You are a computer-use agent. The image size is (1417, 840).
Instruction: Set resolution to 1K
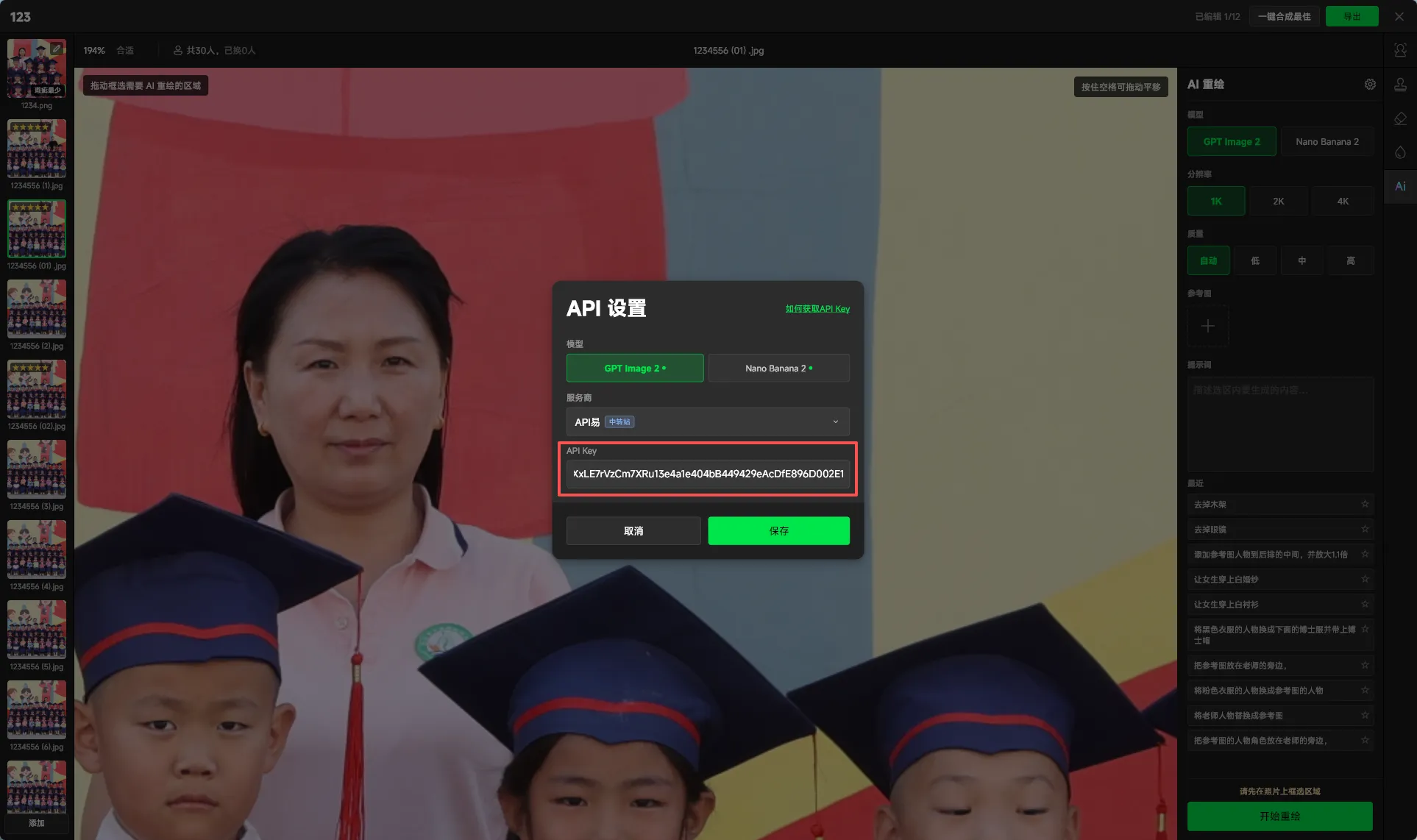pos(1216,201)
